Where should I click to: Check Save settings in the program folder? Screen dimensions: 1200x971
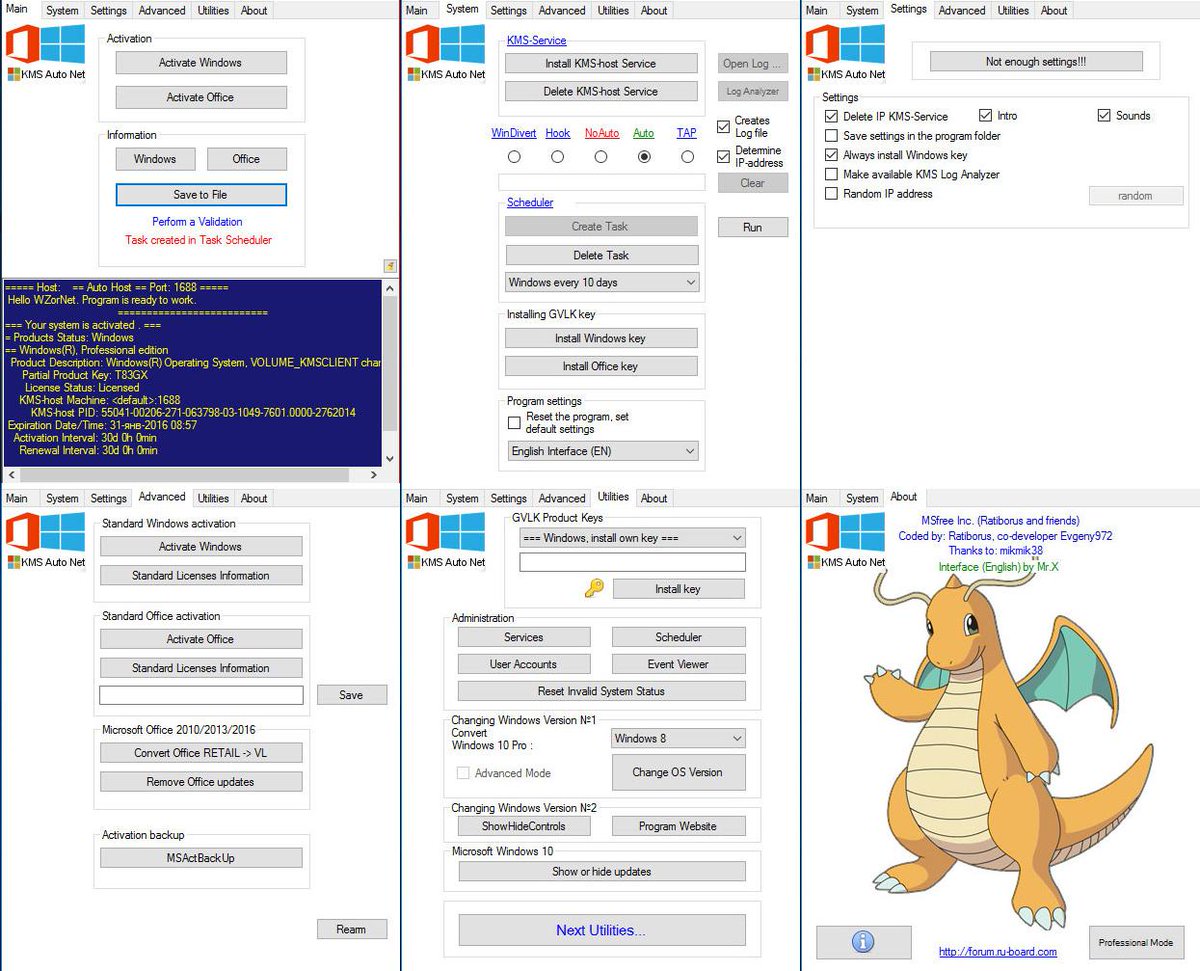click(831, 135)
